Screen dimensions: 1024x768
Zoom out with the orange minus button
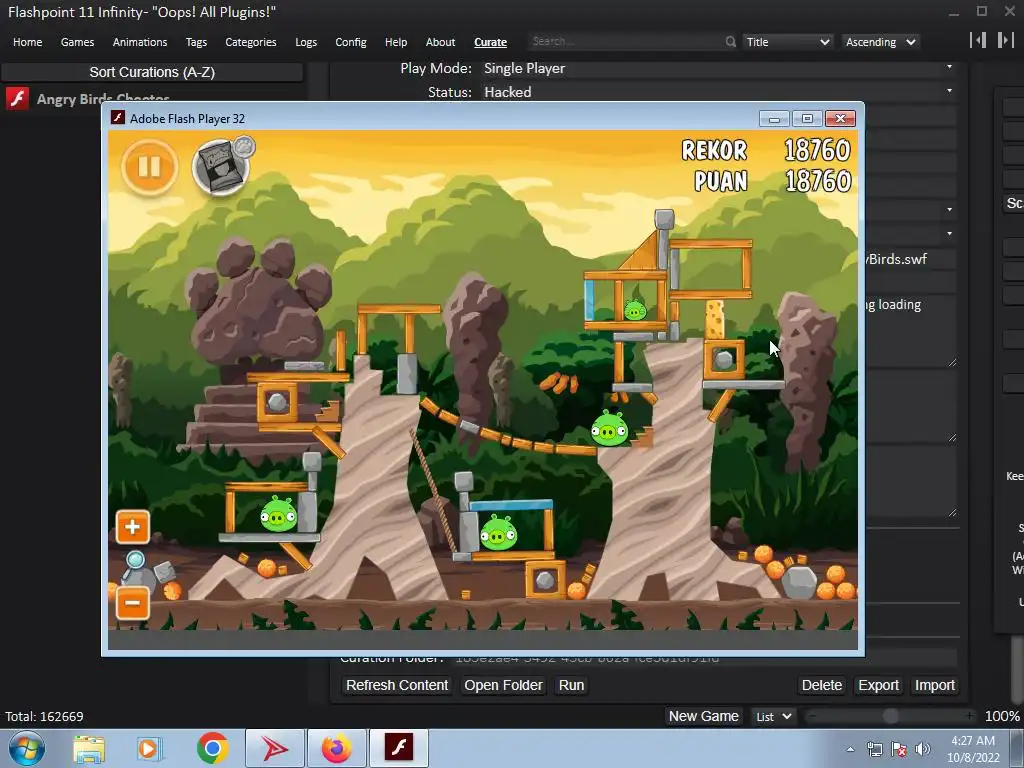point(133,602)
